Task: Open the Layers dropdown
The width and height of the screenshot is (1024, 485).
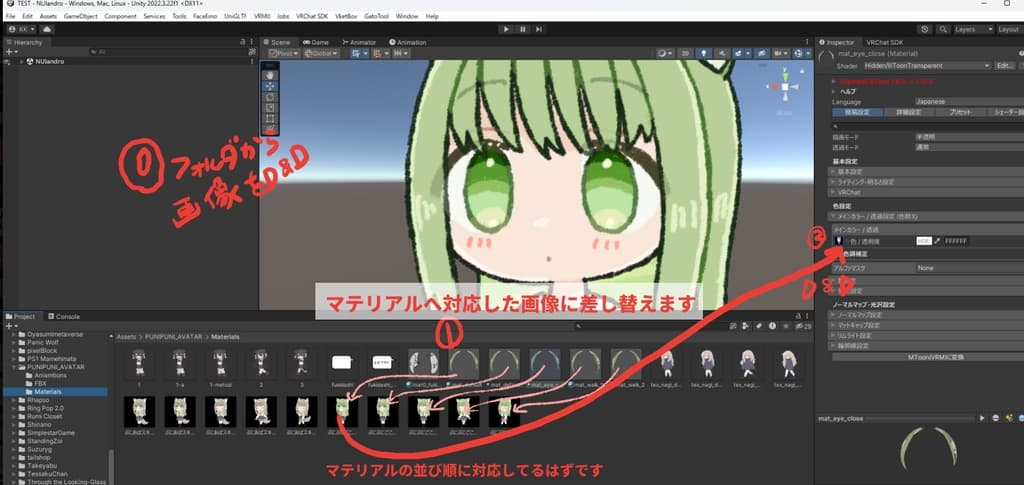Action: [973, 29]
